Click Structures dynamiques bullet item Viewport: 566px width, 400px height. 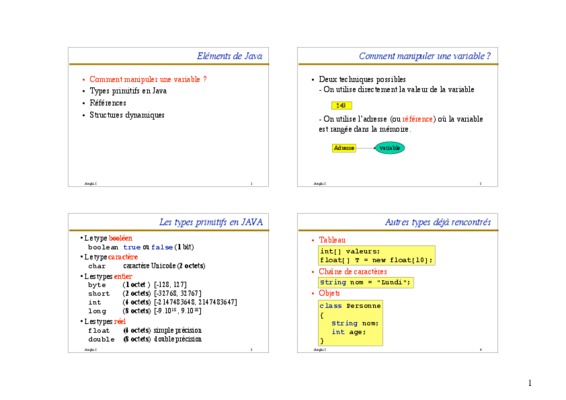[x=127, y=115]
